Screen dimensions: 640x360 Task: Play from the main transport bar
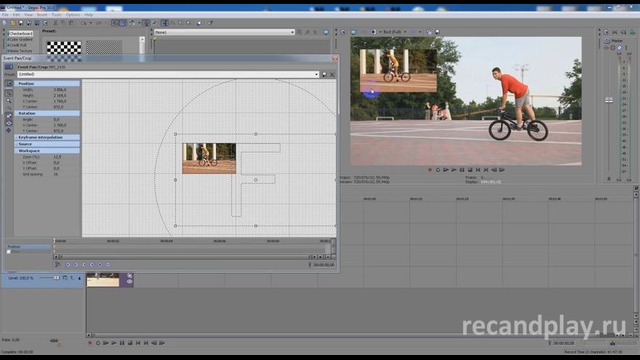coord(114,343)
